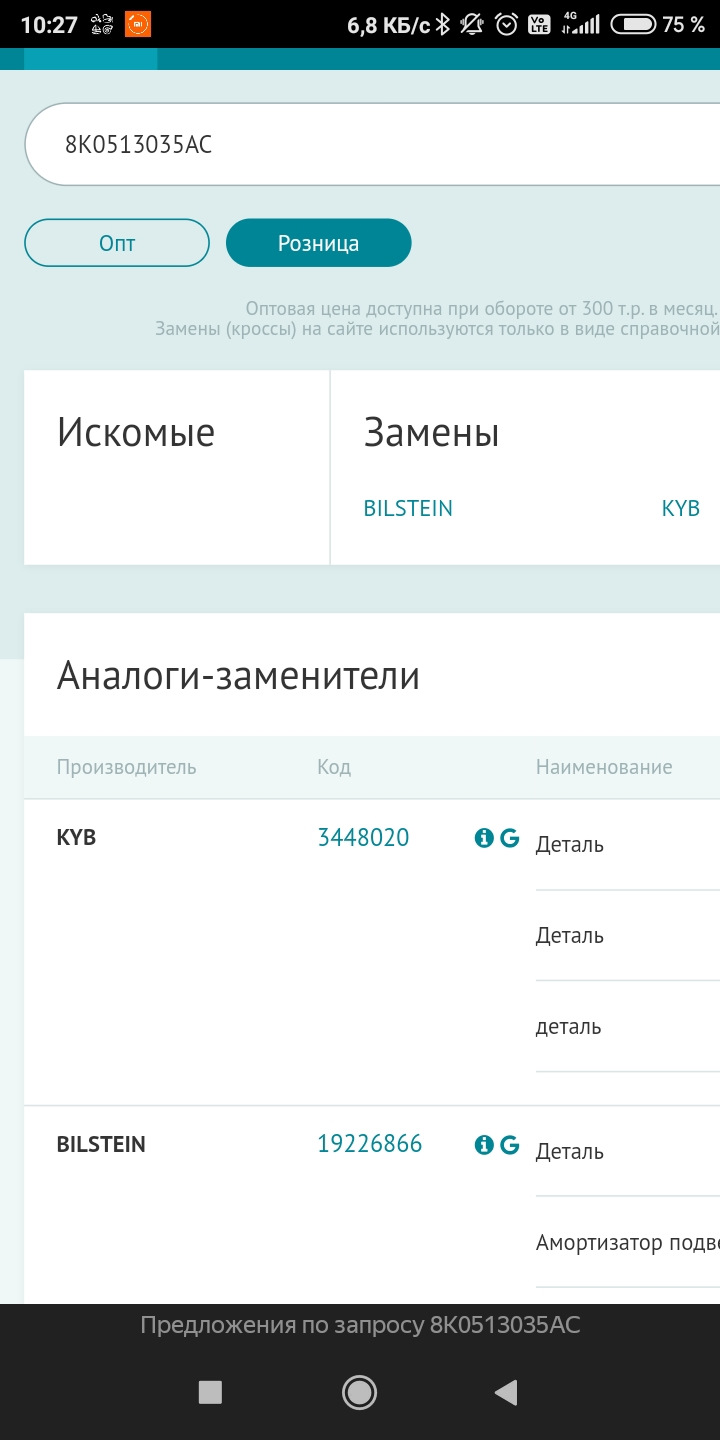
Task: Open the Замены tab
Action: point(431,433)
